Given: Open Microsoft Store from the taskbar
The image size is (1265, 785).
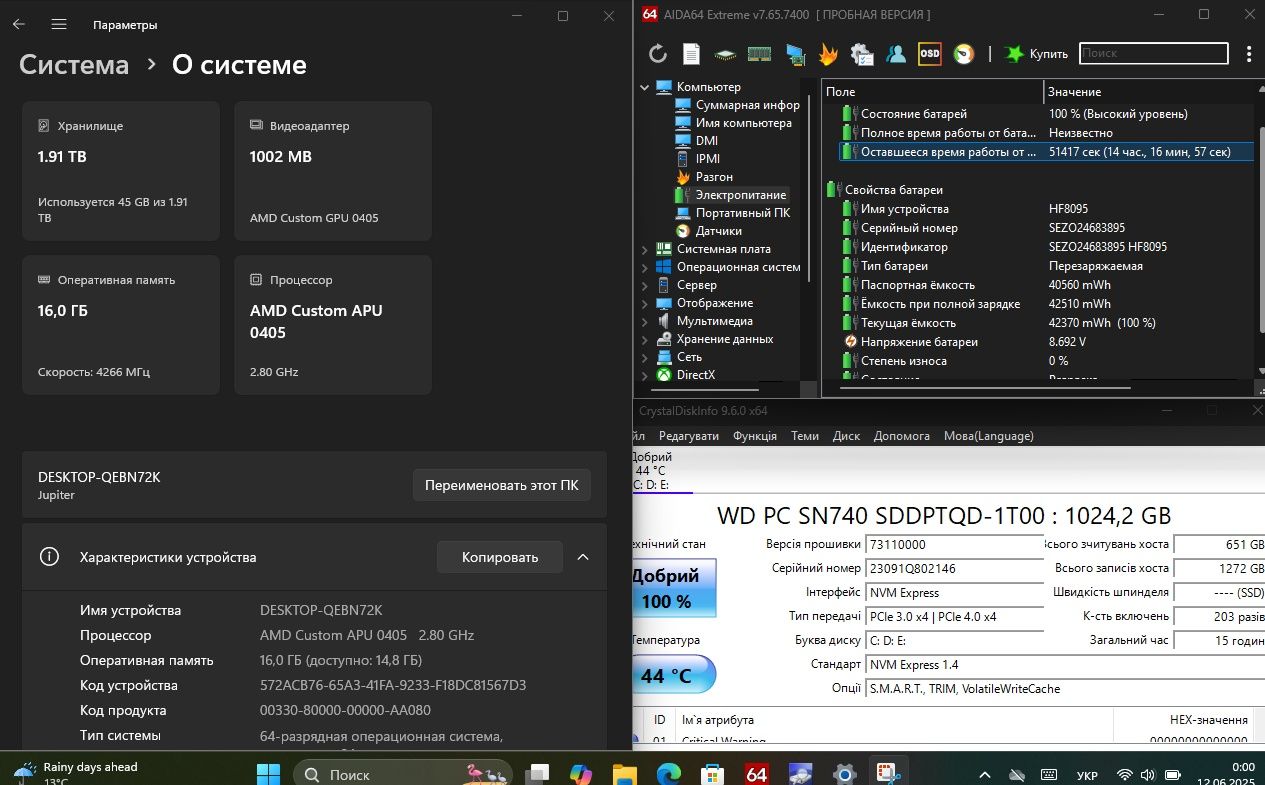Looking at the screenshot, I should 713,774.
